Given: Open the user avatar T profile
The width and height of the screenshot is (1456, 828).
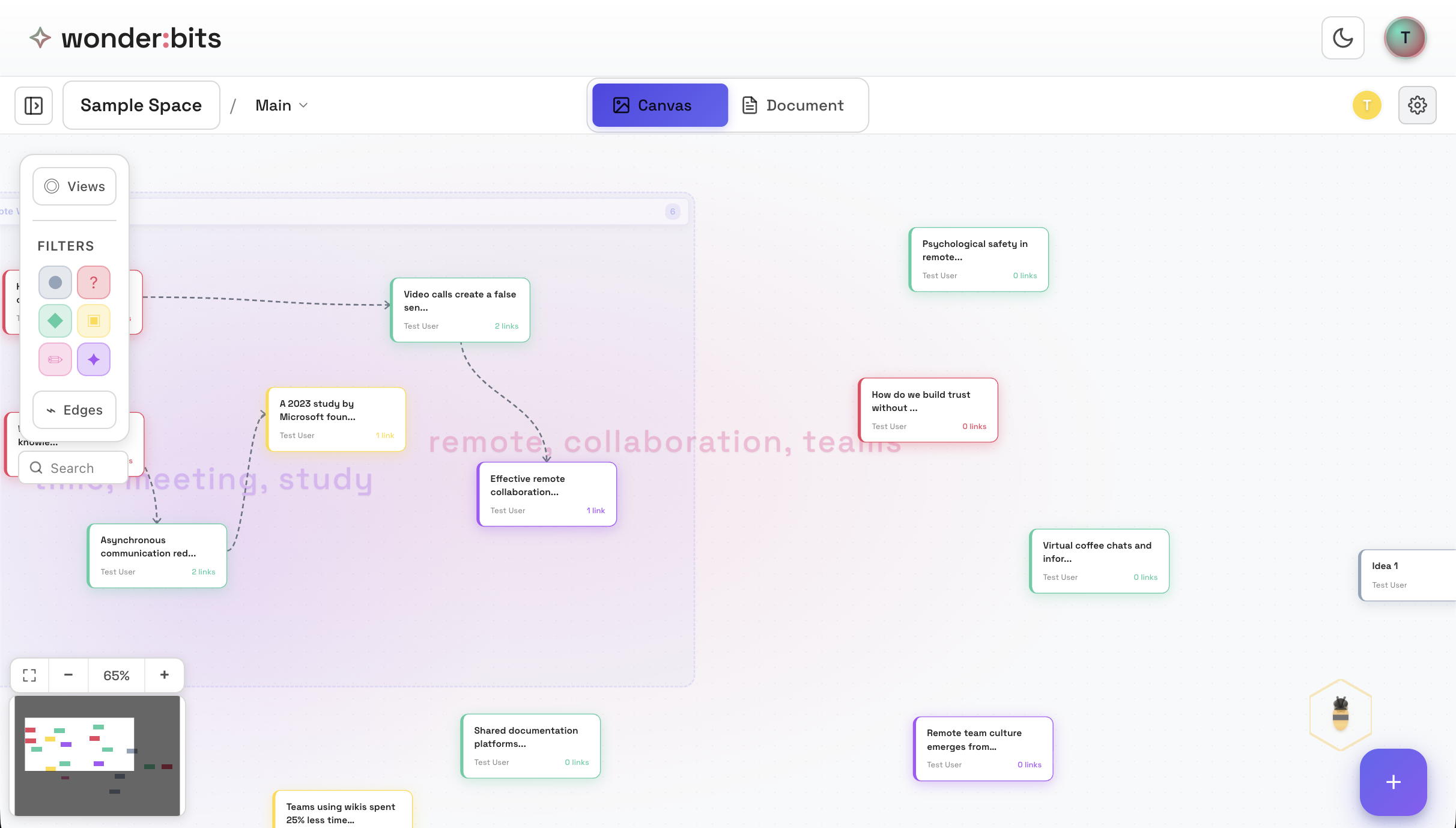Looking at the screenshot, I should 1405,38.
